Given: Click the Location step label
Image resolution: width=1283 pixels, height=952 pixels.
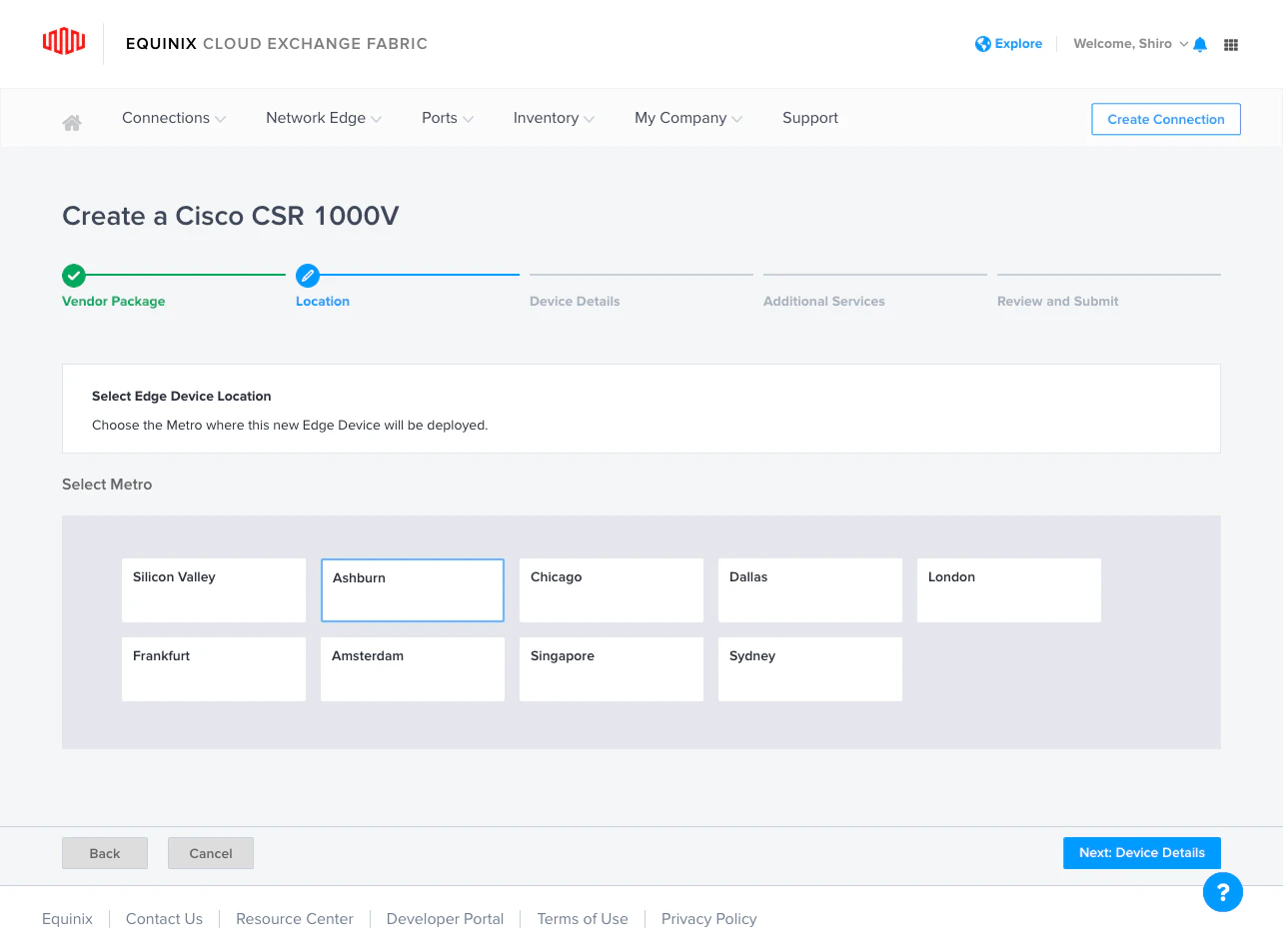Looking at the screenshot, I should tap(323, 302).
